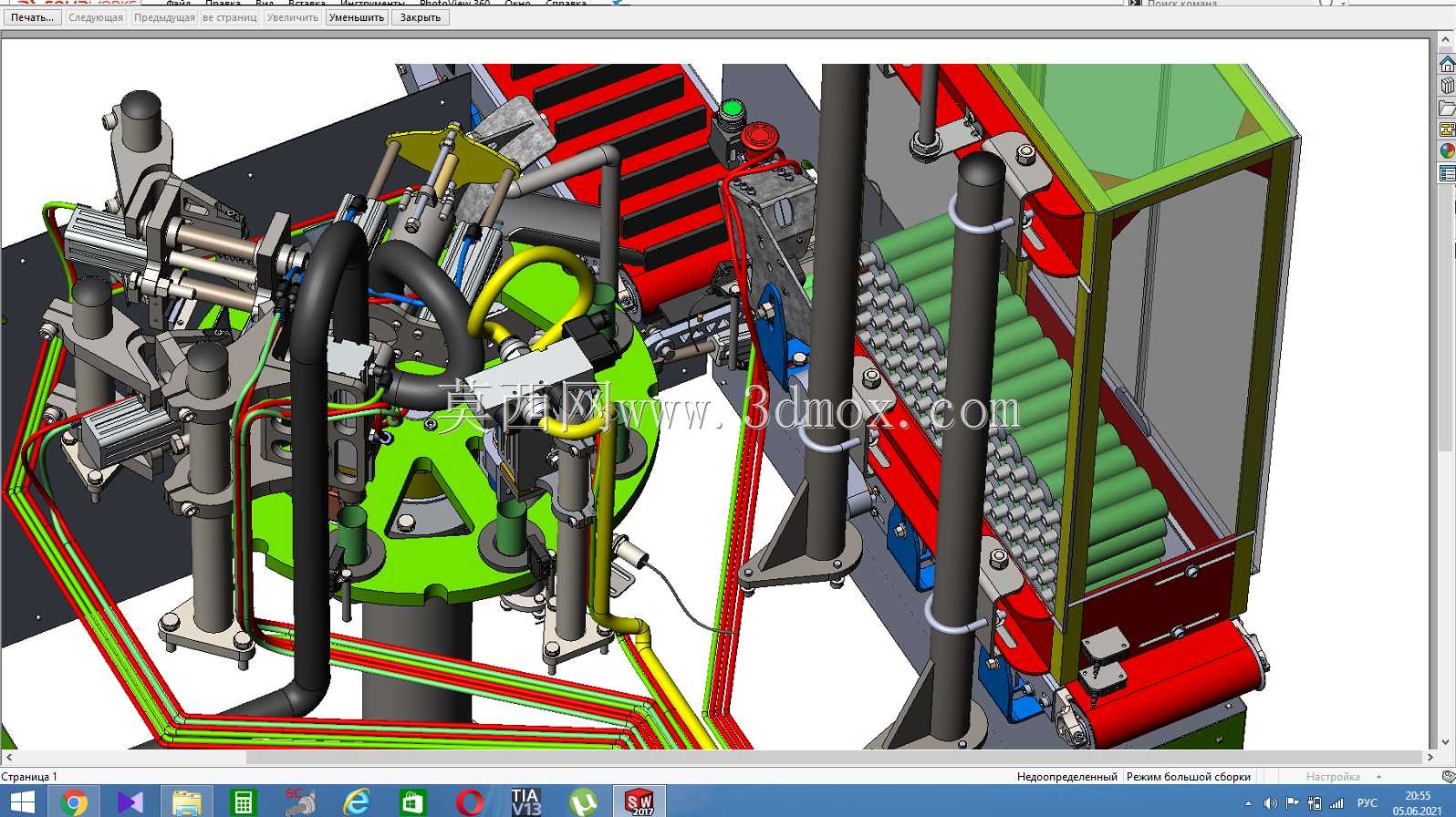Image resolution: width=1456 pixels, height=817 pixels.
Task: Click the network signal tray icon
Action: coord(1336,803)
